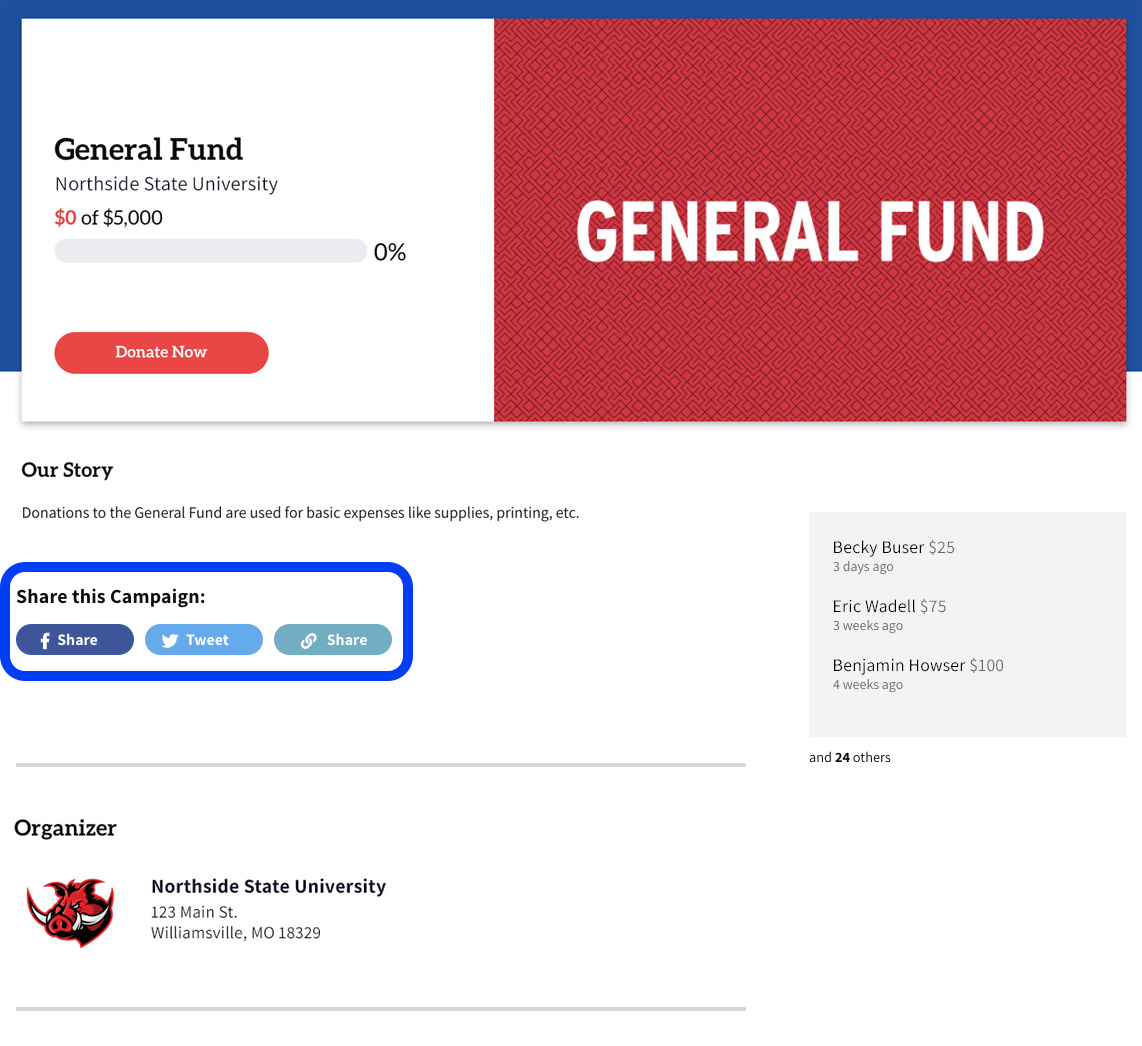Open the General Fund campaign title
1142x1046 pixels.
tap(149, 149)
